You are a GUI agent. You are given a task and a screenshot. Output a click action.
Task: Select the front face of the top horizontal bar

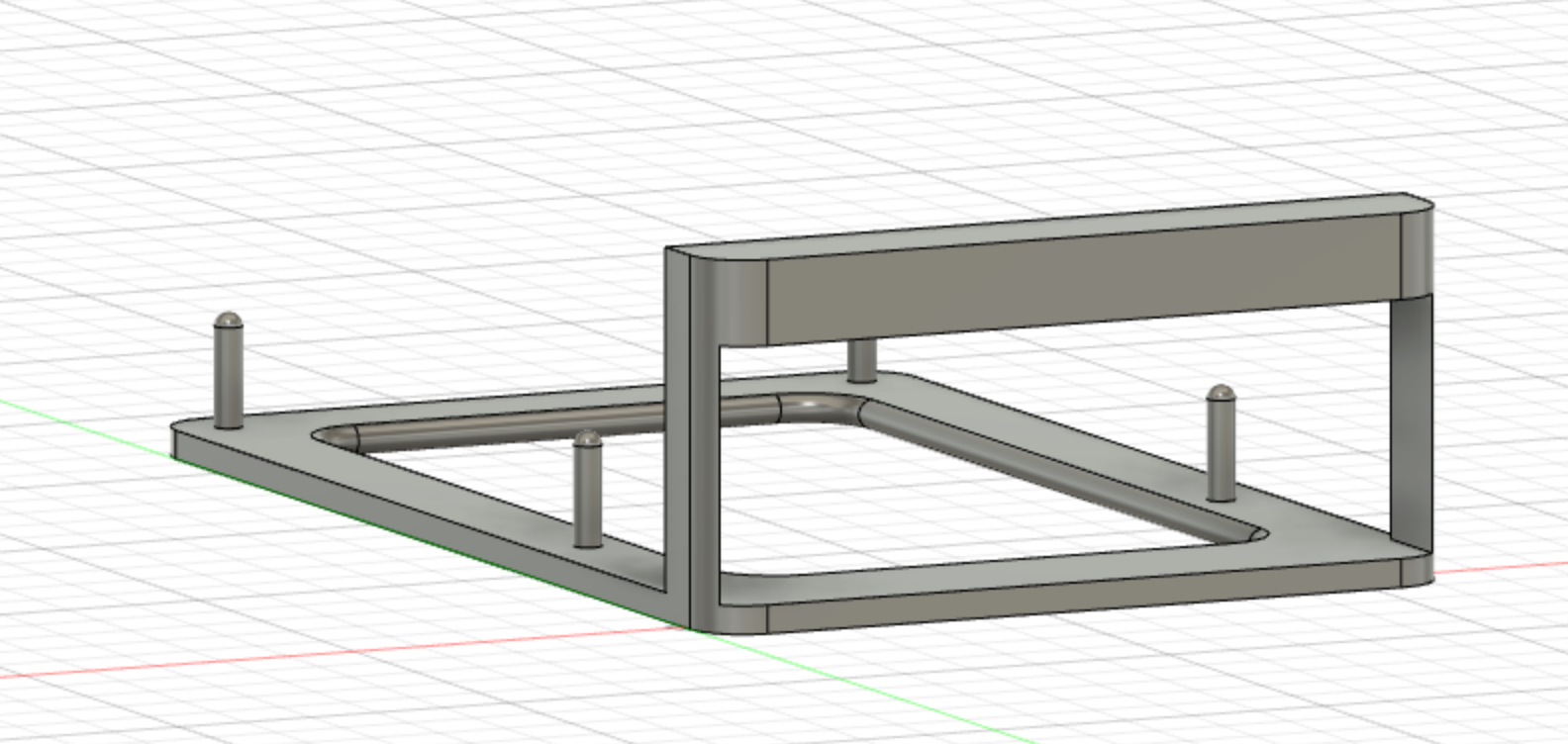coord(1084,280)
